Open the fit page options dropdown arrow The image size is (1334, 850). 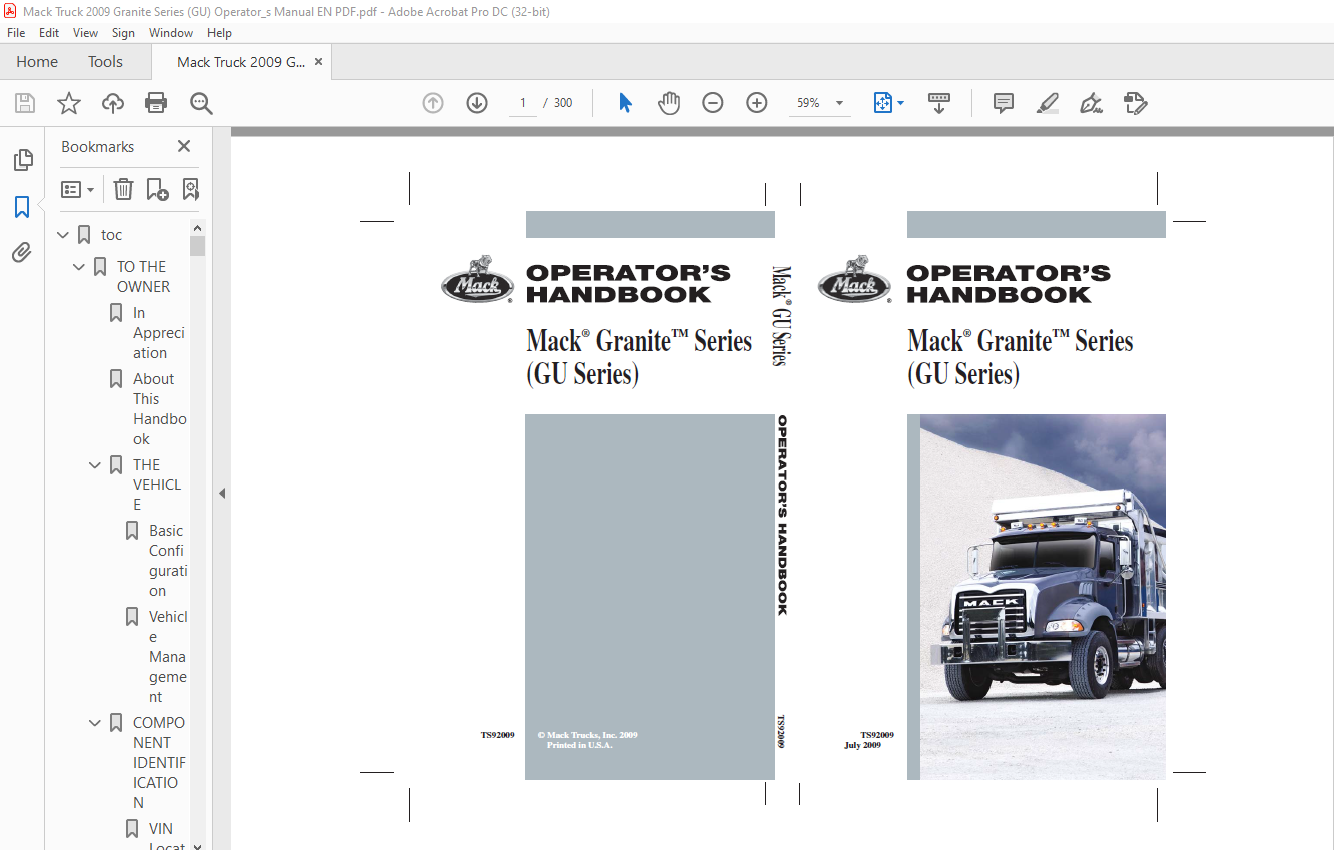click(x=901, y=103)
